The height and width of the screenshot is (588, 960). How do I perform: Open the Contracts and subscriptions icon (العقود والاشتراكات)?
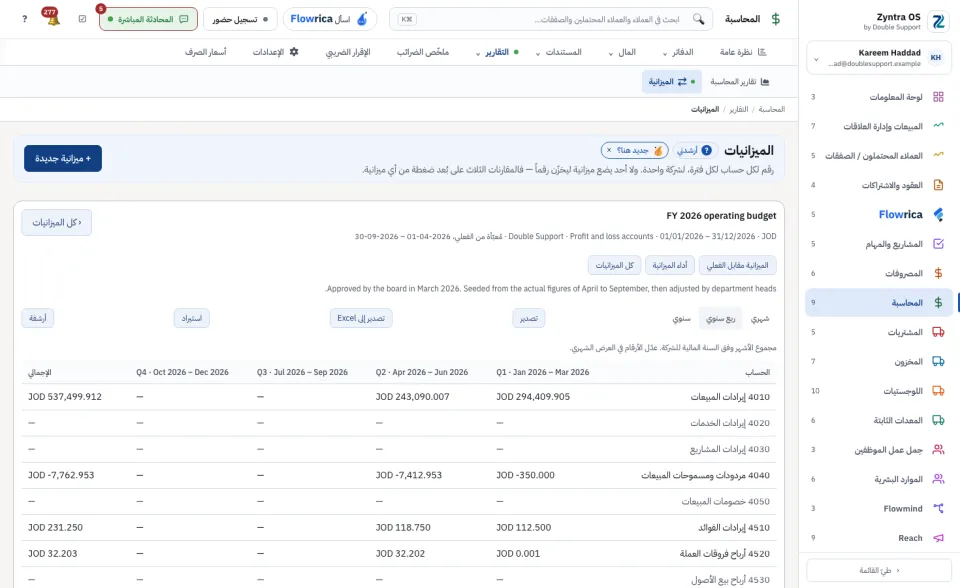[x=938, y=185]
